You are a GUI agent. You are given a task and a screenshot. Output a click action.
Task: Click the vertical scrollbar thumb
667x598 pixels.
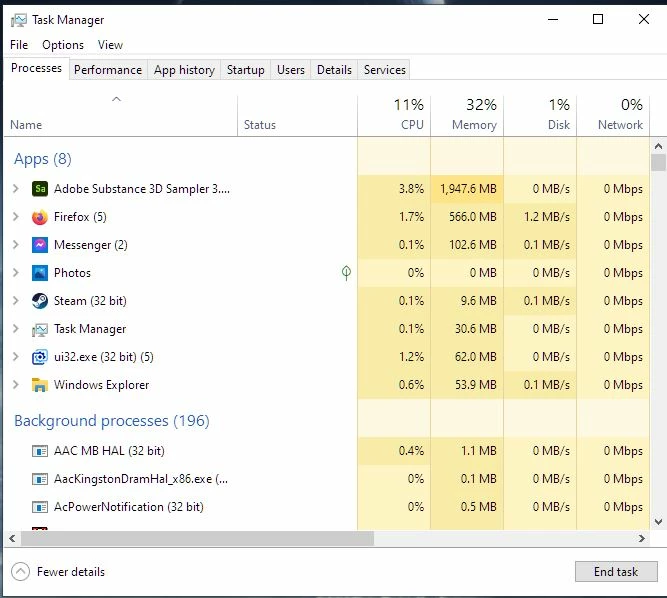coord(658,163)
